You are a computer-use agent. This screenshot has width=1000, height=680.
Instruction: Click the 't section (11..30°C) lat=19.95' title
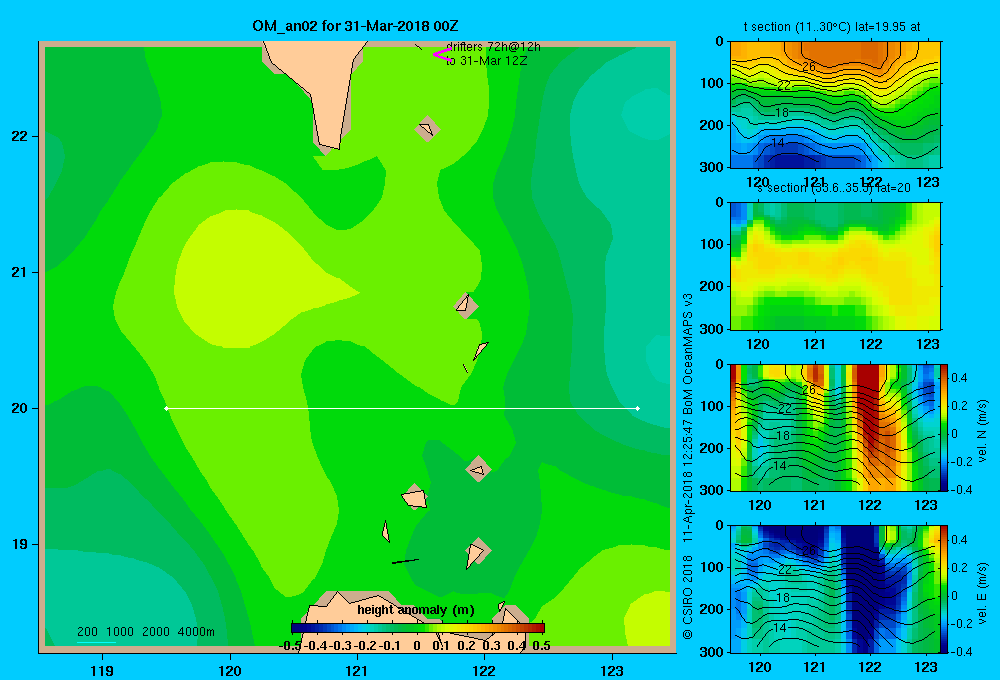[x=832, y=27]
